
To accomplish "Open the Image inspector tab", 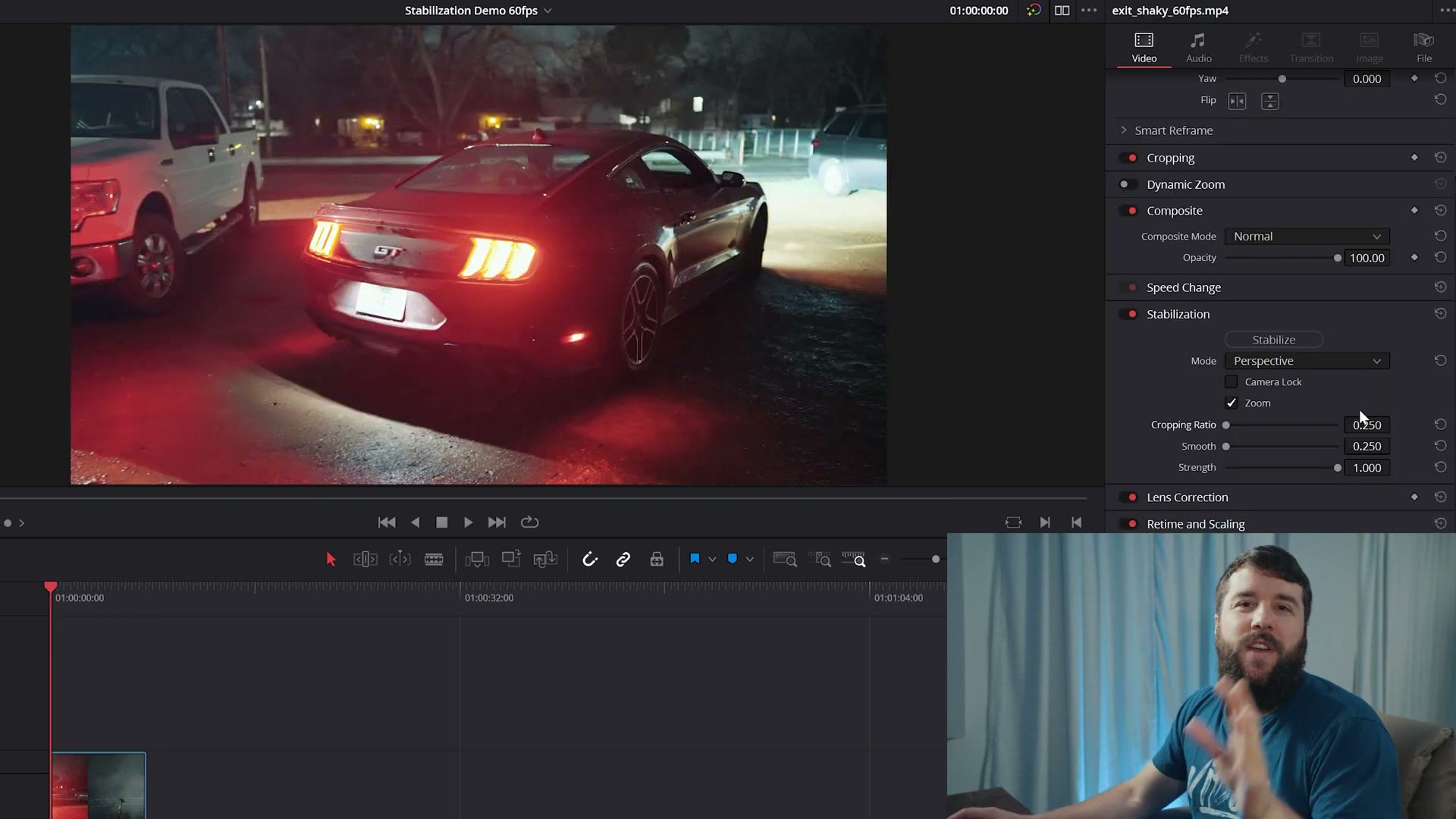I will point(1370,47).
